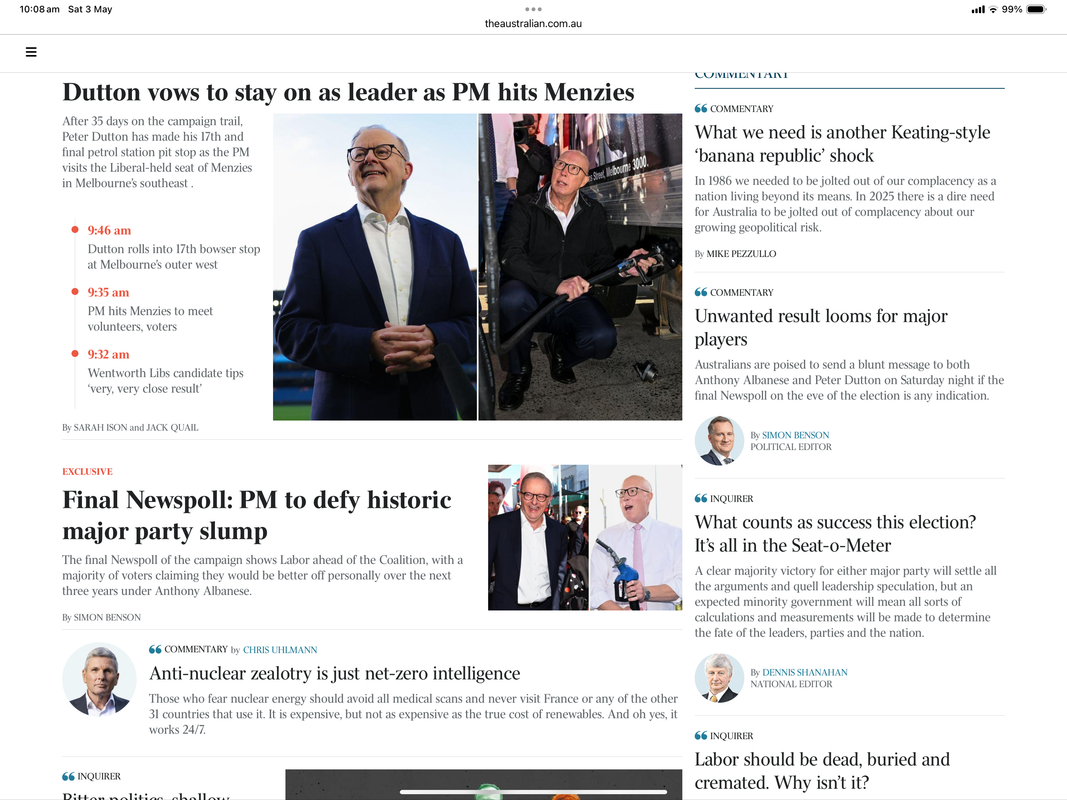
Task: Open the Final Newspoll headline article
Action: click(x=257, y=515)
